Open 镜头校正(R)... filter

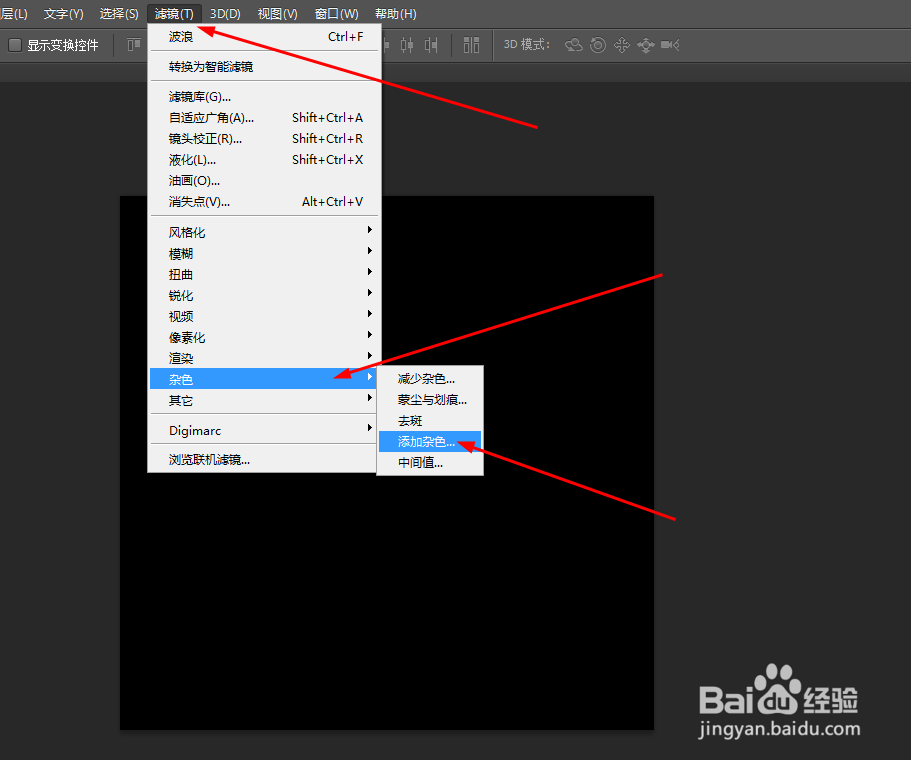point(265,138)
